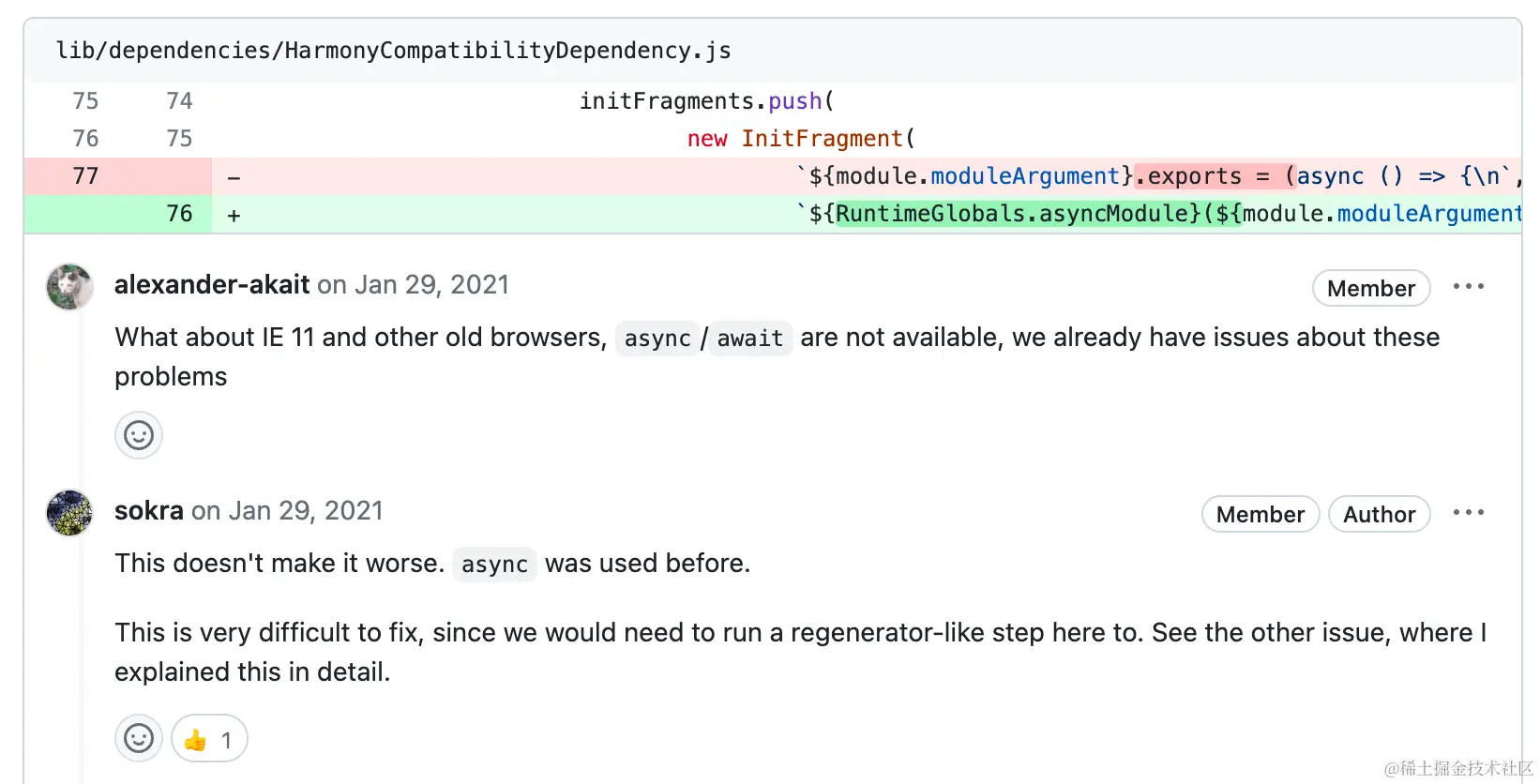
Task: Select deleted line number 77 in diff
Action: tap(85, 176)
